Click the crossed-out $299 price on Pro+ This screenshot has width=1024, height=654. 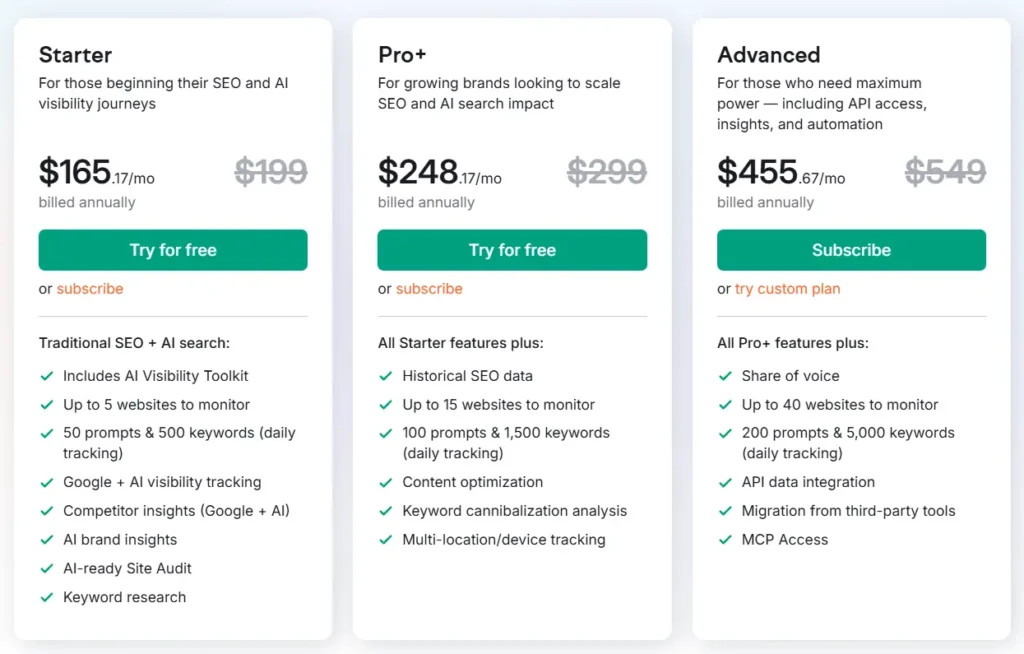[607, 172]
